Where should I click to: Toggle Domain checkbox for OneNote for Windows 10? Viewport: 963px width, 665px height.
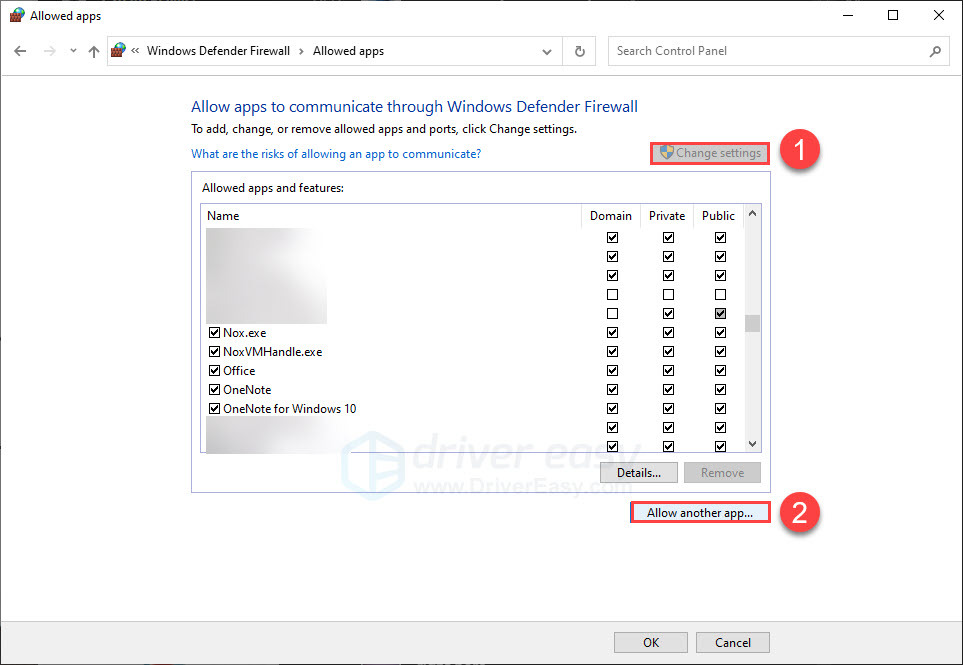click(612, 409)
